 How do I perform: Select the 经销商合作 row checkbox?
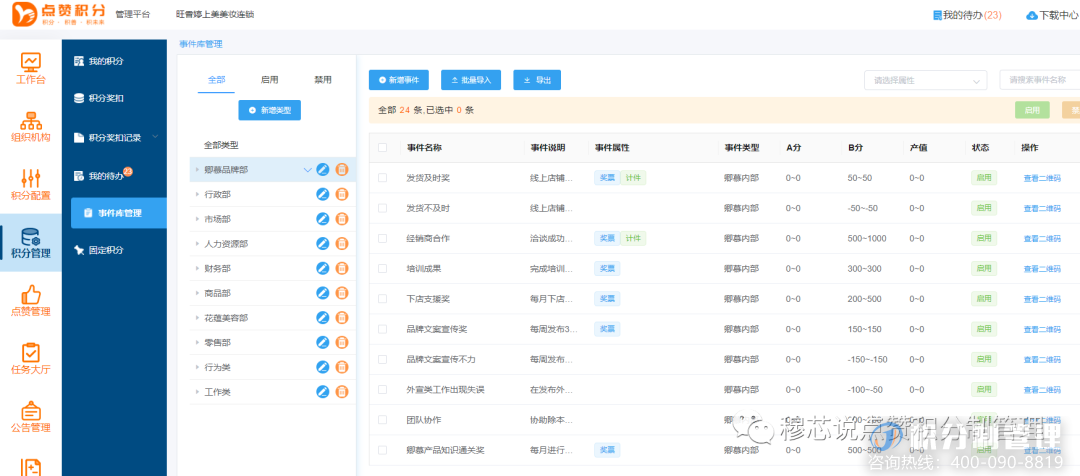coord(382,238)
